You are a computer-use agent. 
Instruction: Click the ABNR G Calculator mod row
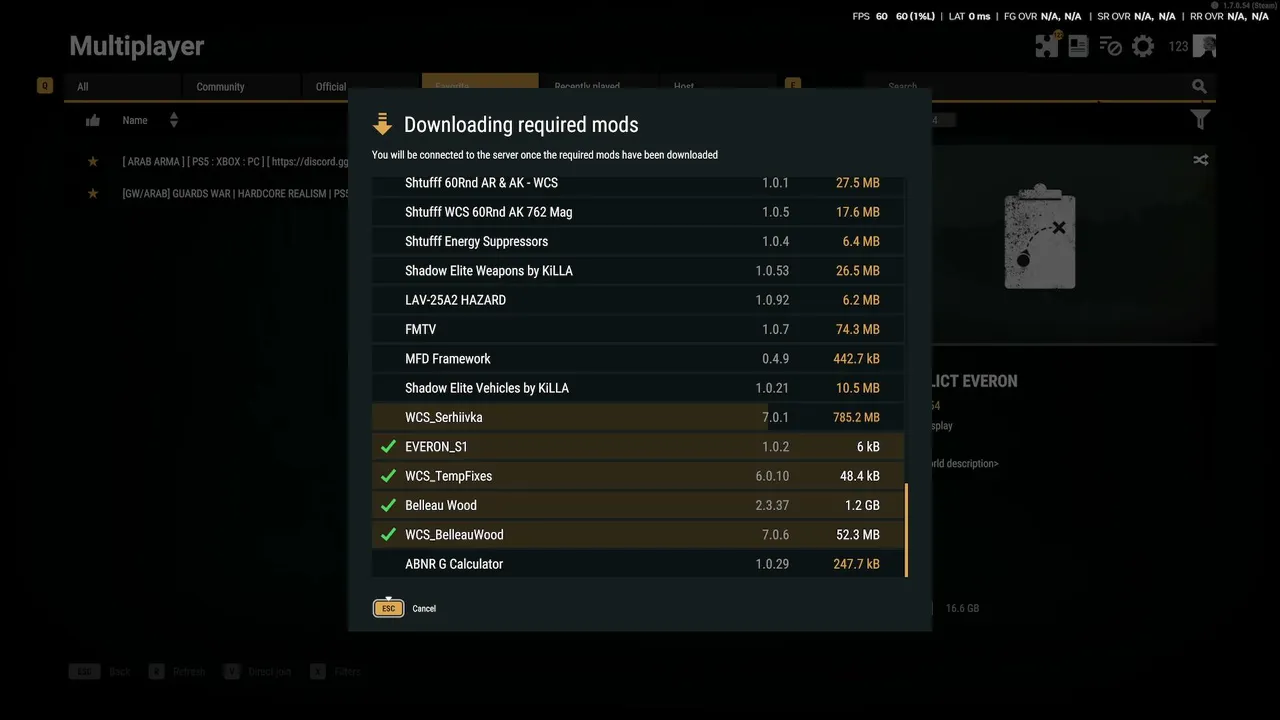[638, 564]
